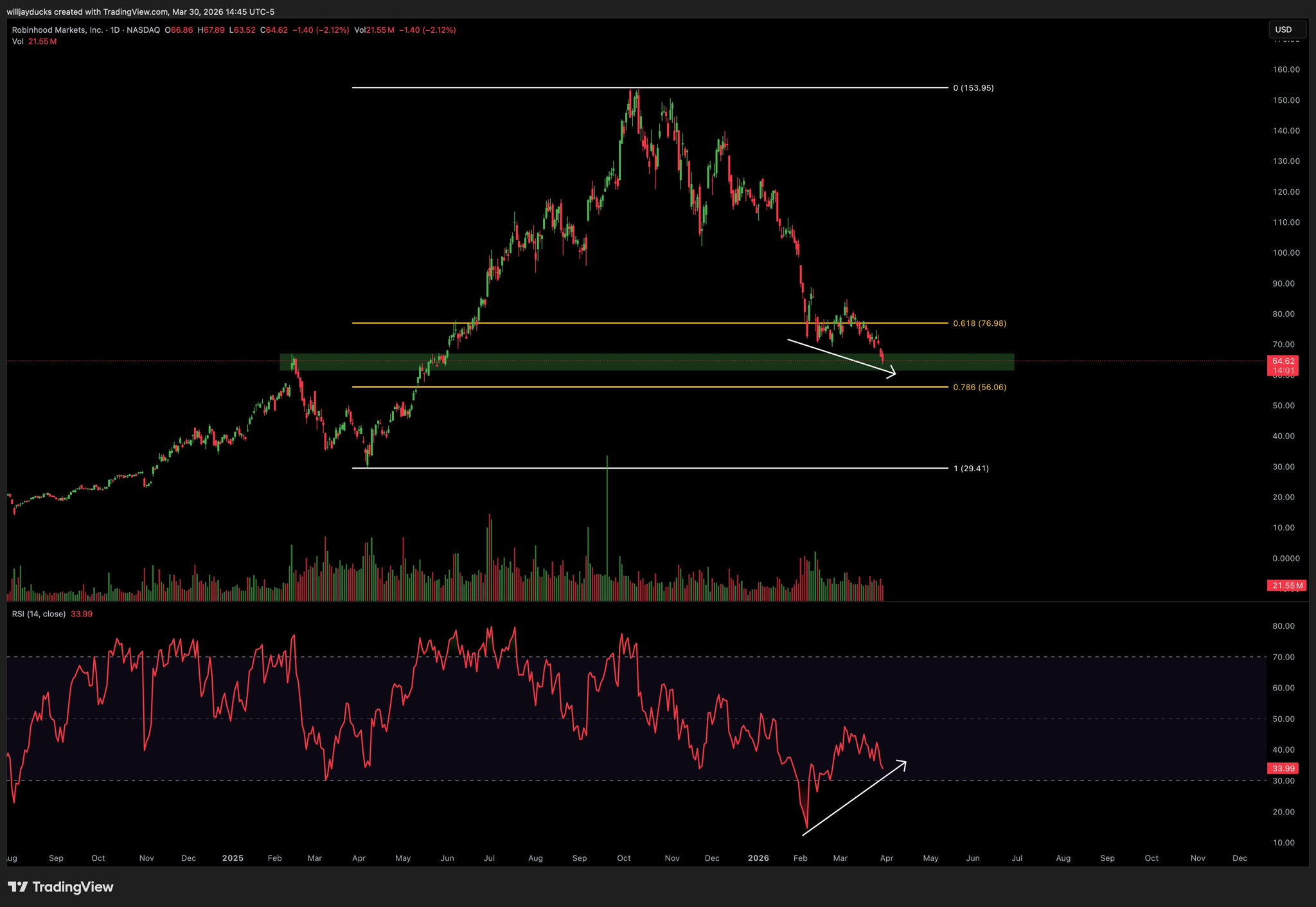Click the 0.786 (56.06) Fibonacci level label
This screenshot has height=907, width=1316.
979,387
